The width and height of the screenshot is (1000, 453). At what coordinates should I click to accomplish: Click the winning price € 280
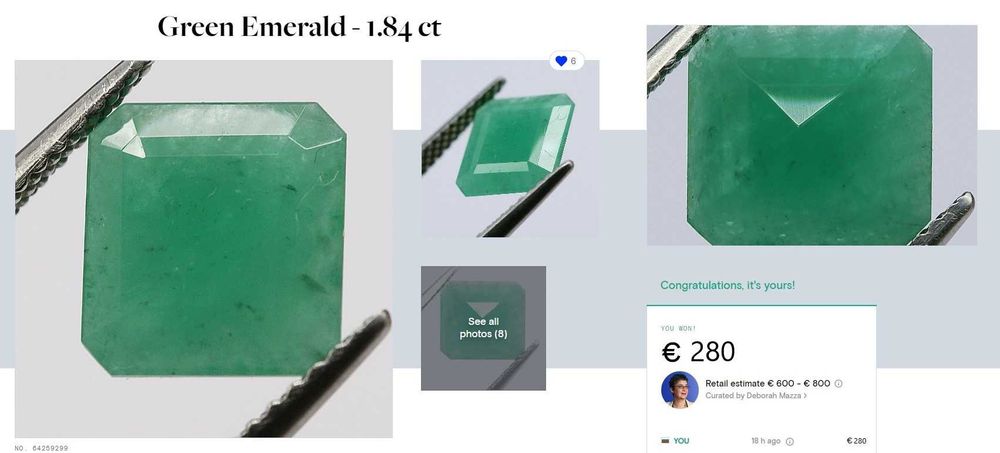(698, 352)
